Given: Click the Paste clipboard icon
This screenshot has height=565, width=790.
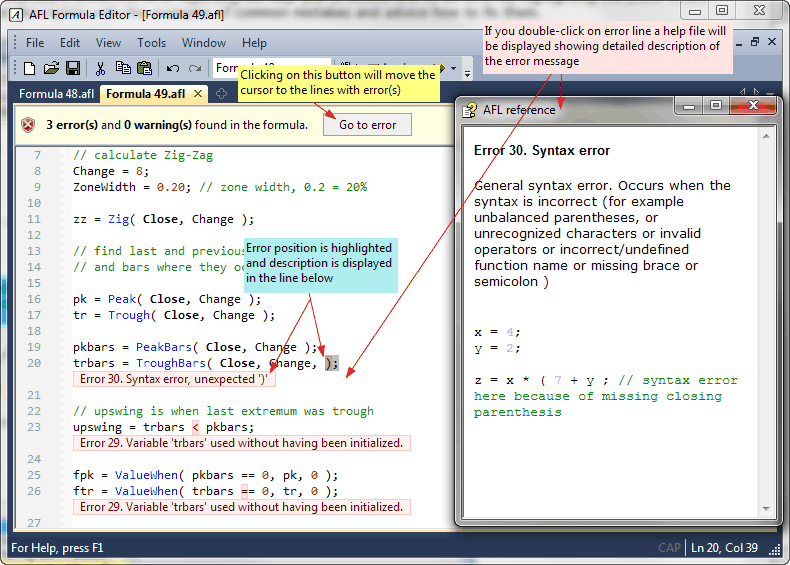Looking at the screenshot, I should 144,68.
